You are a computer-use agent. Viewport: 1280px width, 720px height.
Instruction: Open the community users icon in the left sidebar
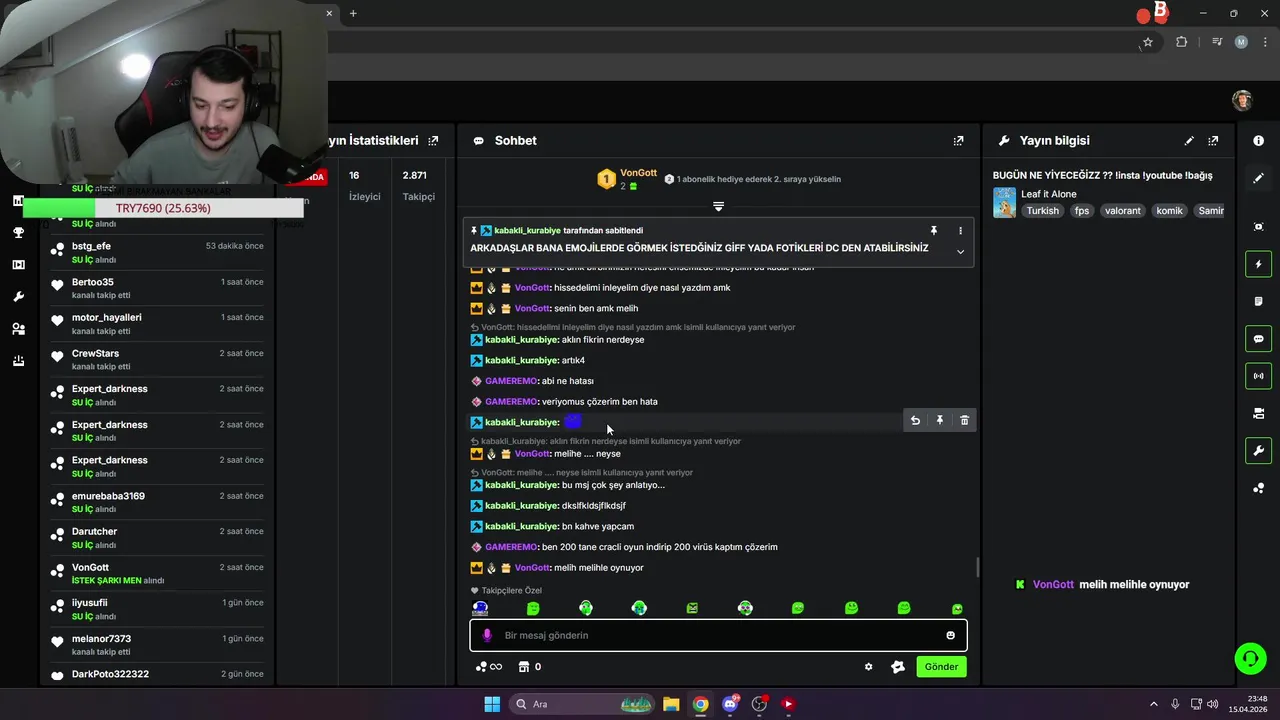tap(18, 329)
